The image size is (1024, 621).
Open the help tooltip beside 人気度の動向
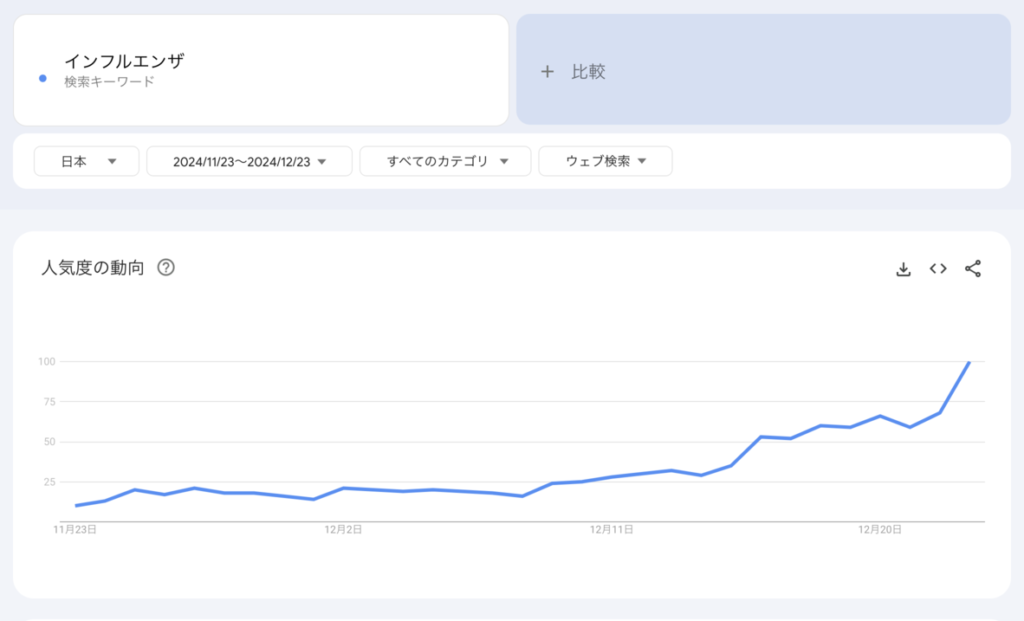tap(166, 268)
